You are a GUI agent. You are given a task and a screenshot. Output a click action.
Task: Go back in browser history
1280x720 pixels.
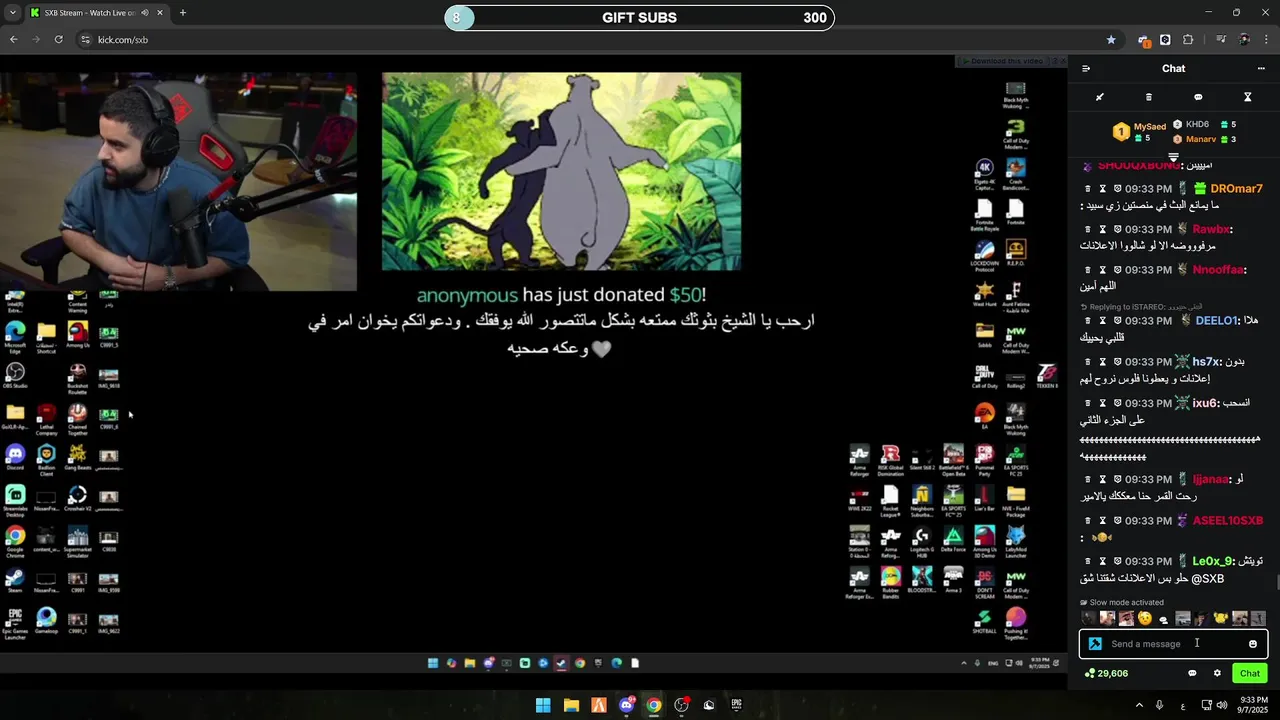pos(14,40)
